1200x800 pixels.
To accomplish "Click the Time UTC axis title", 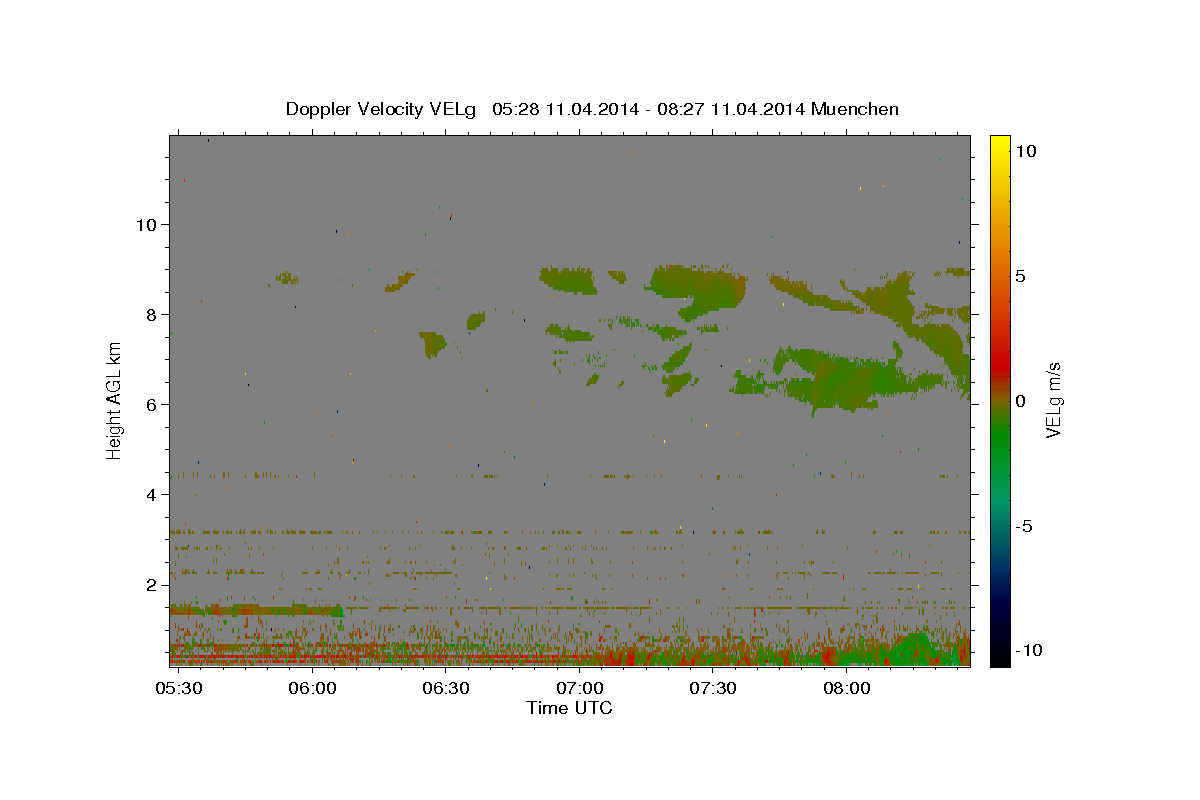I will (x=569, y=708).
